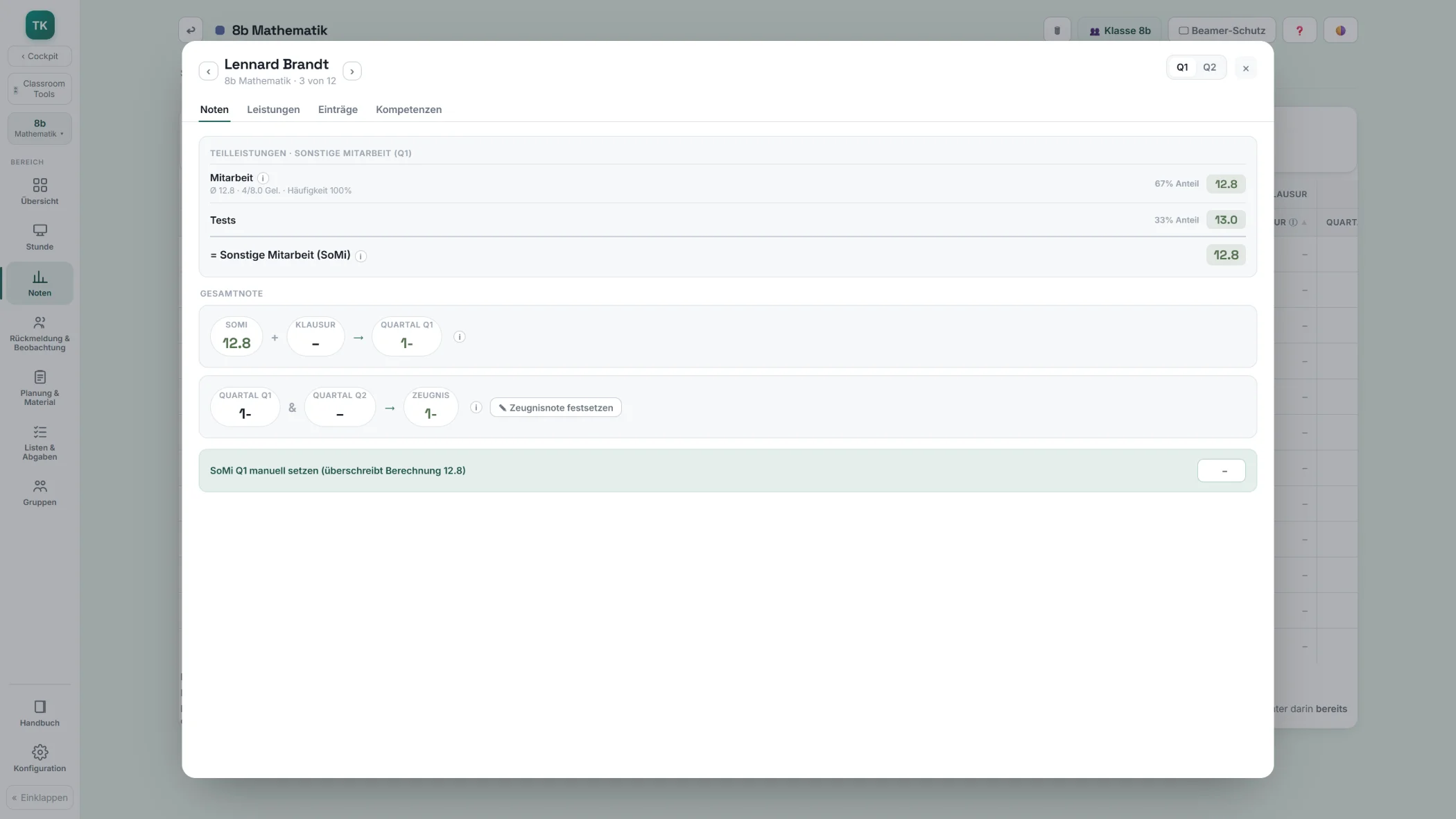Click the Tests 13.0 grade badge
The width and height of the screenshot is (1456, 819).
pyautogui.click(x=1226, y=220)
